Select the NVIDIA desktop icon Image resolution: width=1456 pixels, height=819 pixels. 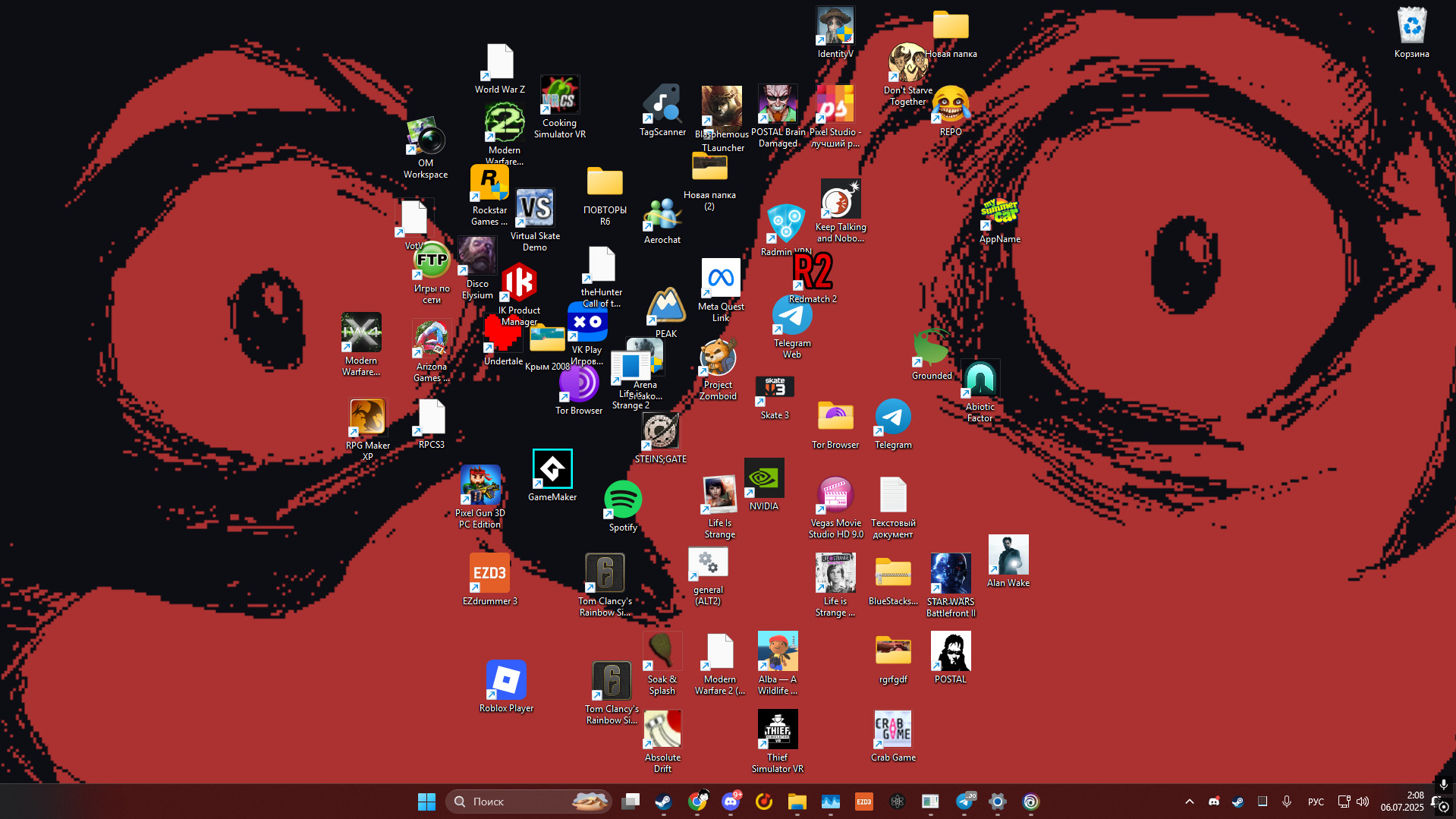[x=763, y=480]
